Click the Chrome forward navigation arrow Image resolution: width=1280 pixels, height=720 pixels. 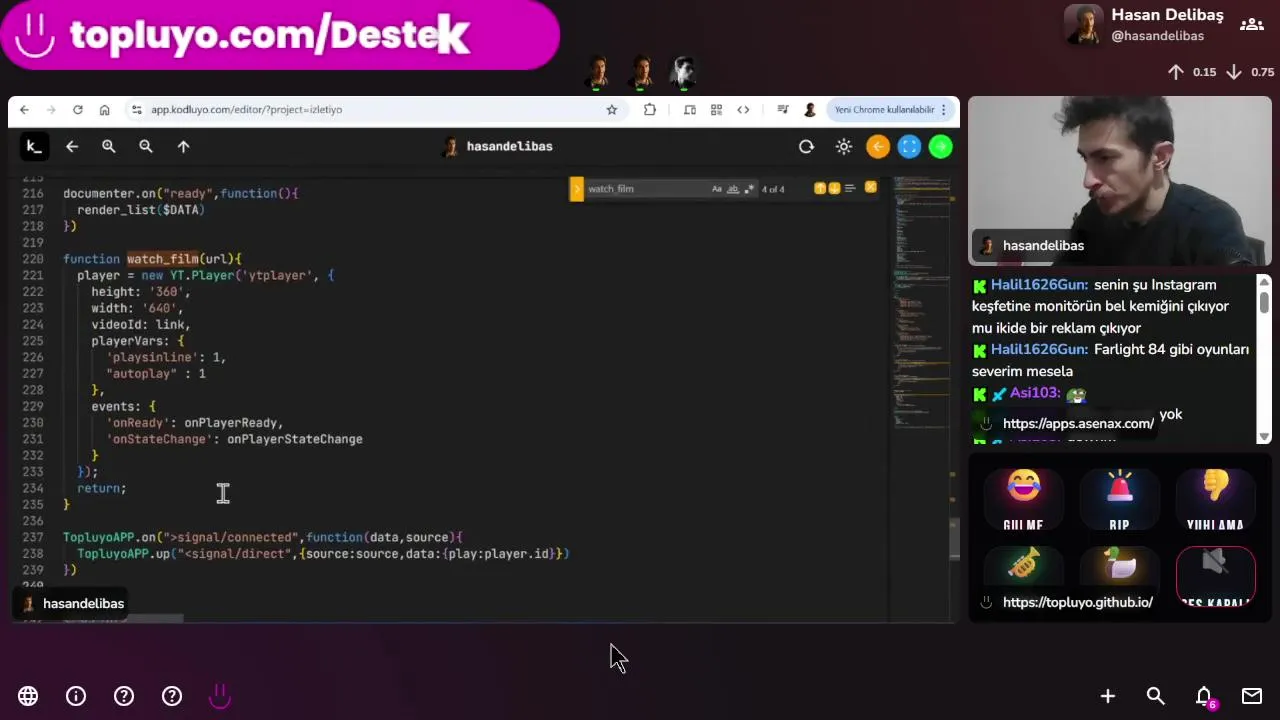tap(51, 110)
